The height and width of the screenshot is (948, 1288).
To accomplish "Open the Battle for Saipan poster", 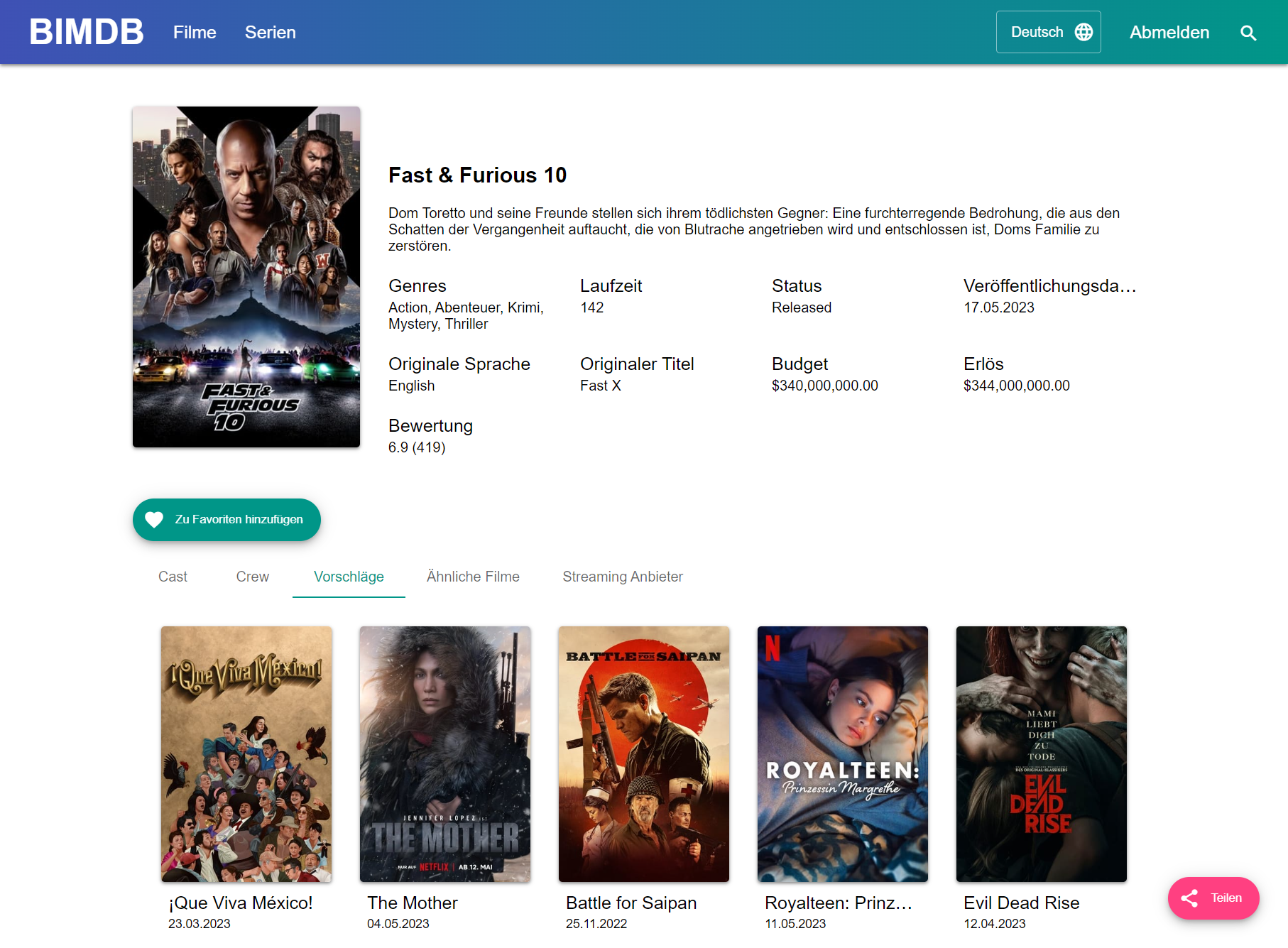I will [644, 754].
